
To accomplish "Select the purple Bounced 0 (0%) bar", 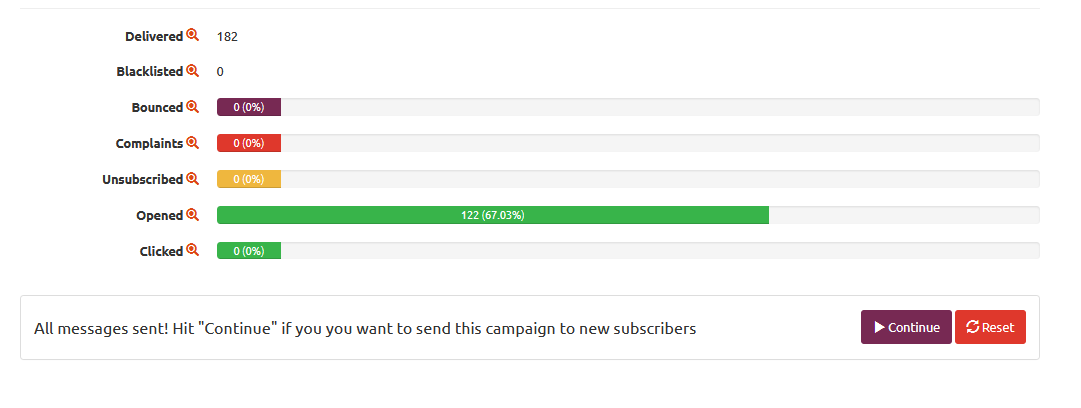I will [249, 108].
